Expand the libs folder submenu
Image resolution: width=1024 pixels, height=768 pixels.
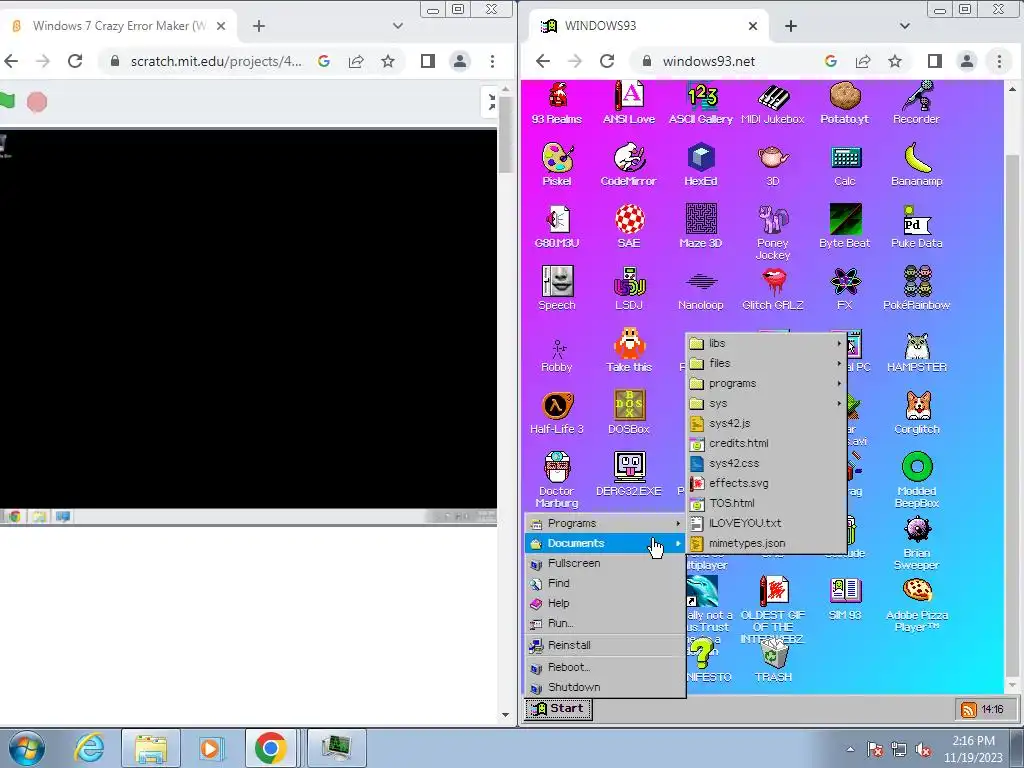click(766, 343)
